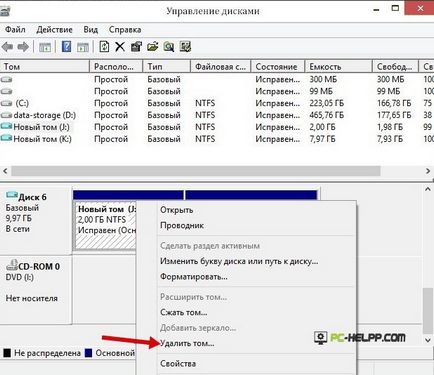Click the magnifier search toolbar icon

click(169, 47)
